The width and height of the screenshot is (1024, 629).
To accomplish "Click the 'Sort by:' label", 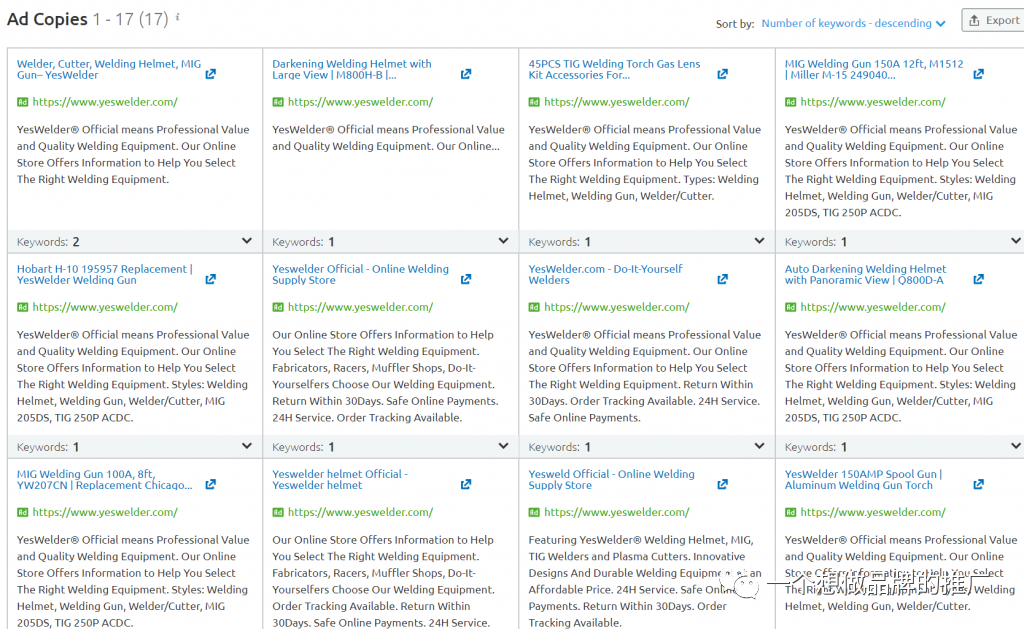I will point(735,24).
